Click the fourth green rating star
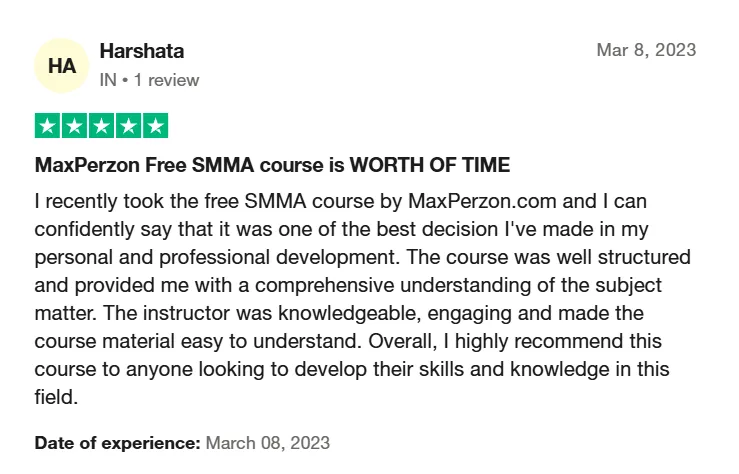Screen dimensions: 739x474 (128, 126)
